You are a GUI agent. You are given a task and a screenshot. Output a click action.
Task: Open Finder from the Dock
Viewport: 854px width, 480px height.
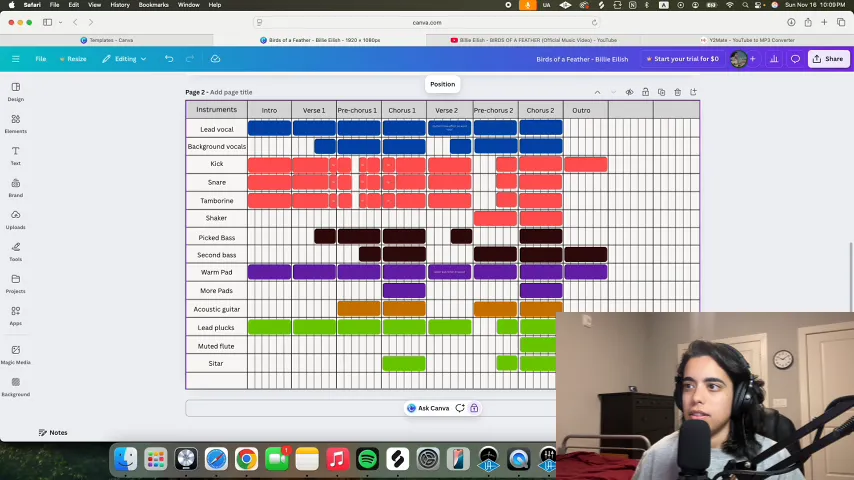125,459
